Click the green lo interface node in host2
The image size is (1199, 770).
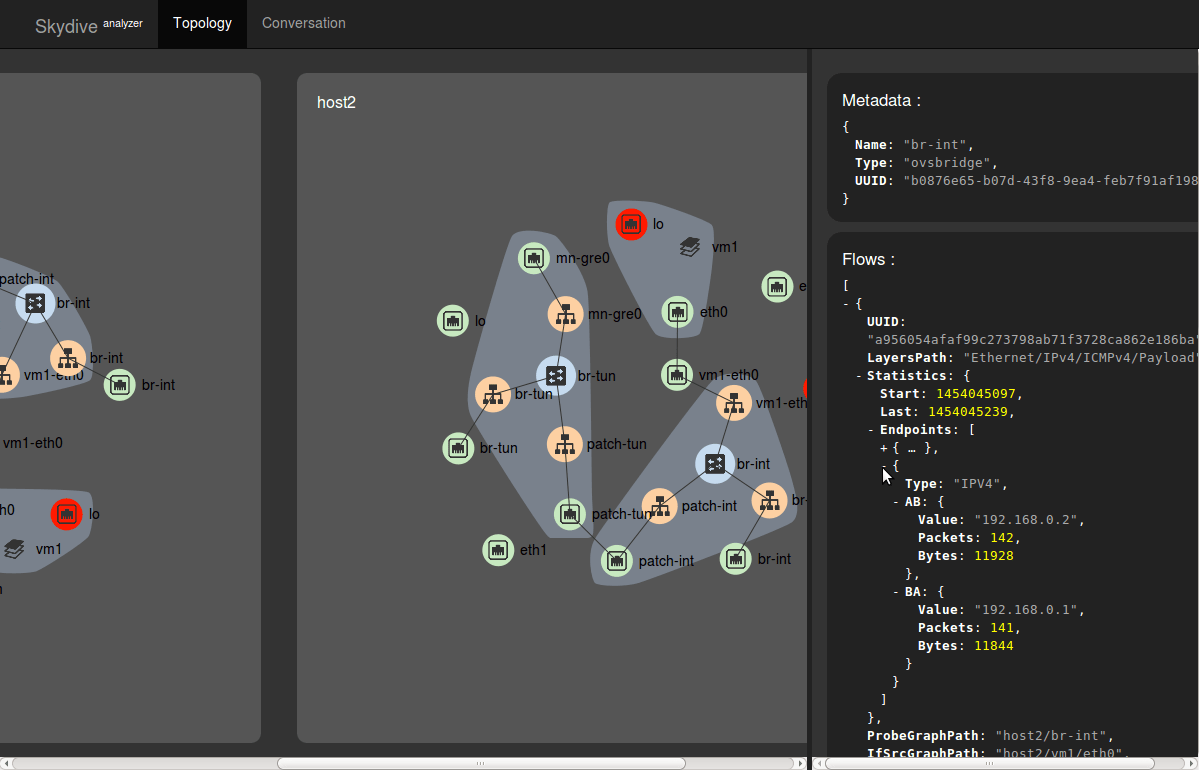click(453, 320)
